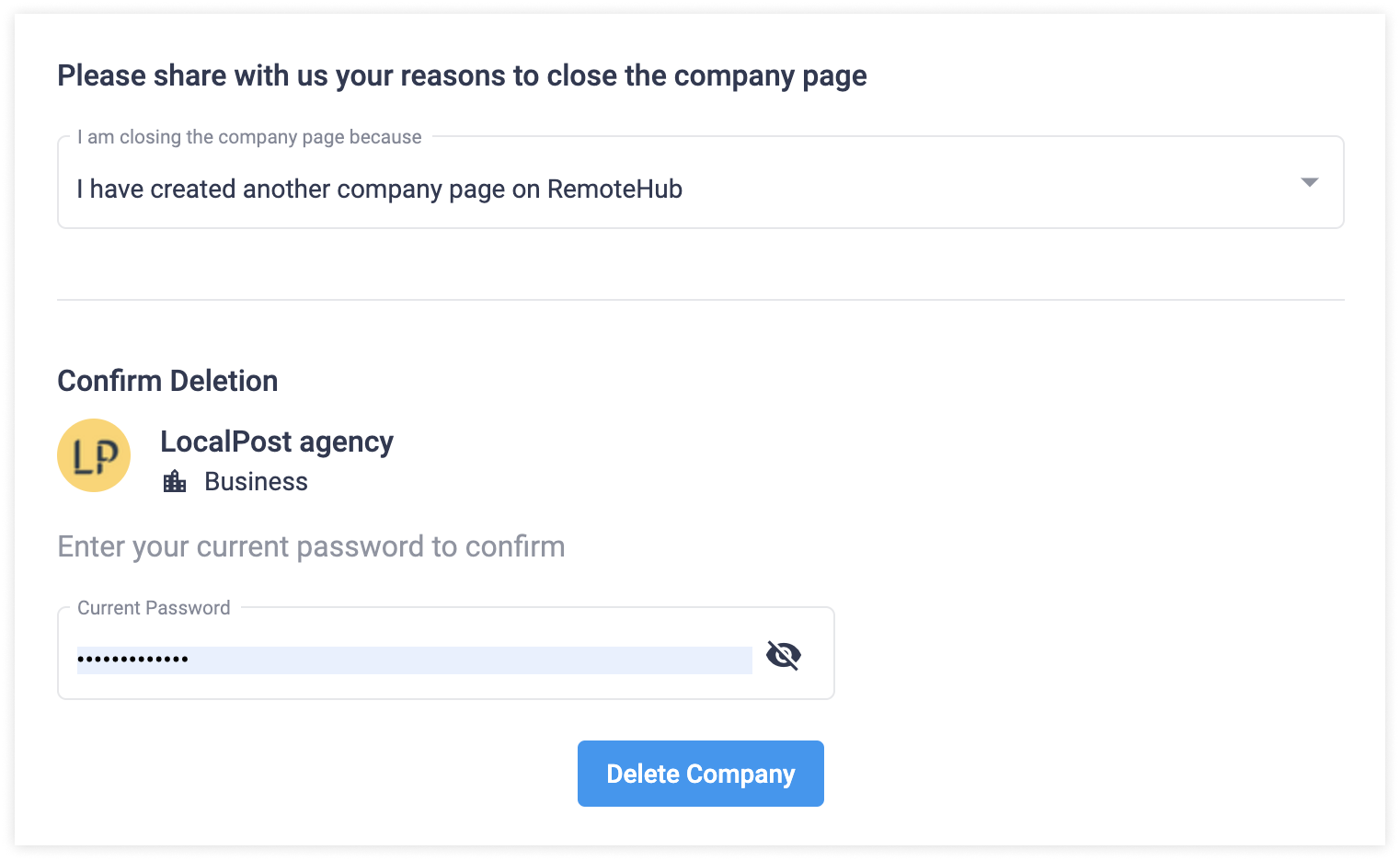Image resolution: width=1400 pixels, height=861 pixels.
Task: Toggle password visibility with the crossed-eye icon
Action: click(783, 655)
